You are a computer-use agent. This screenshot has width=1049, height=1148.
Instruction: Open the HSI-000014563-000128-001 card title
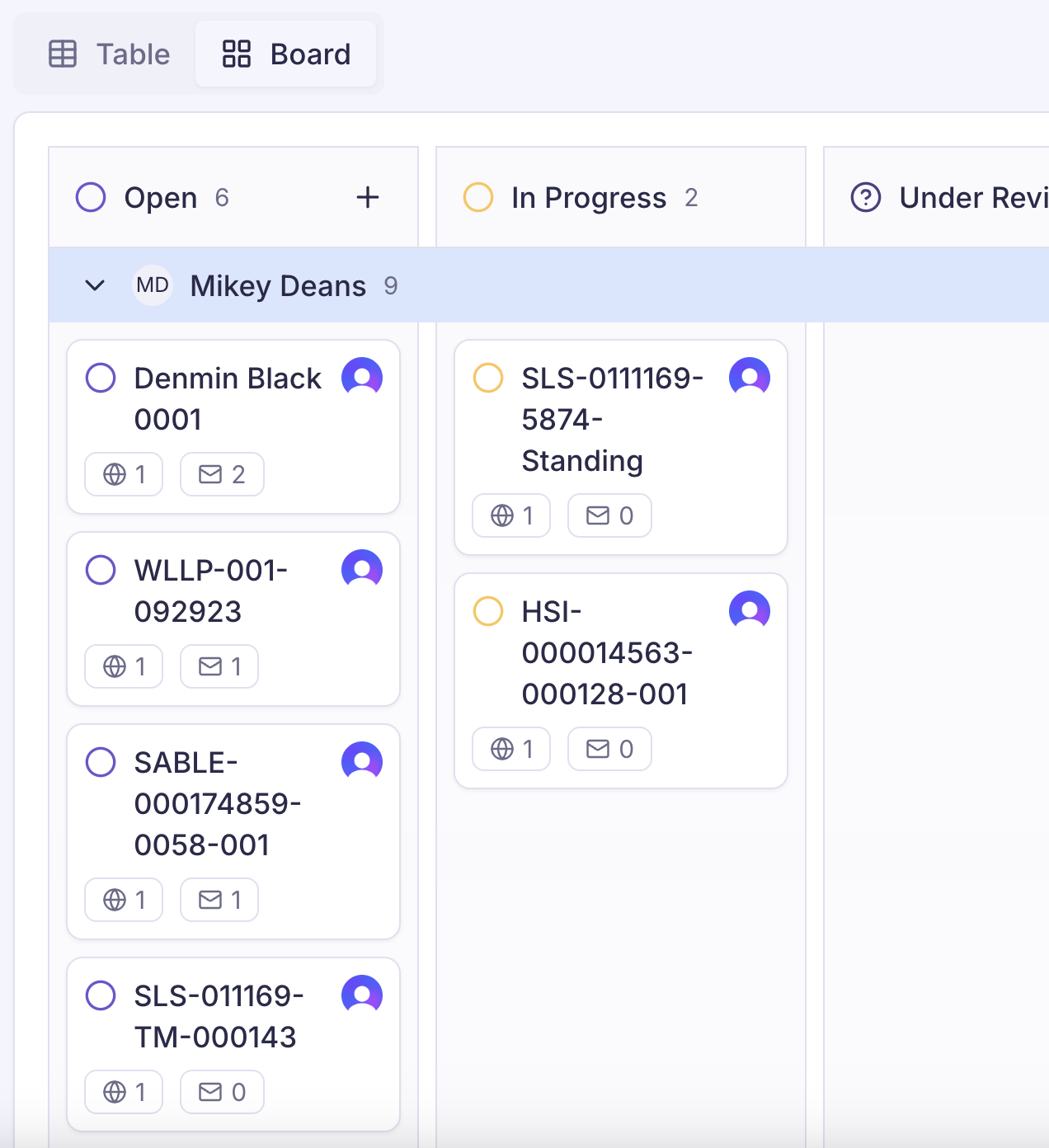607,653
